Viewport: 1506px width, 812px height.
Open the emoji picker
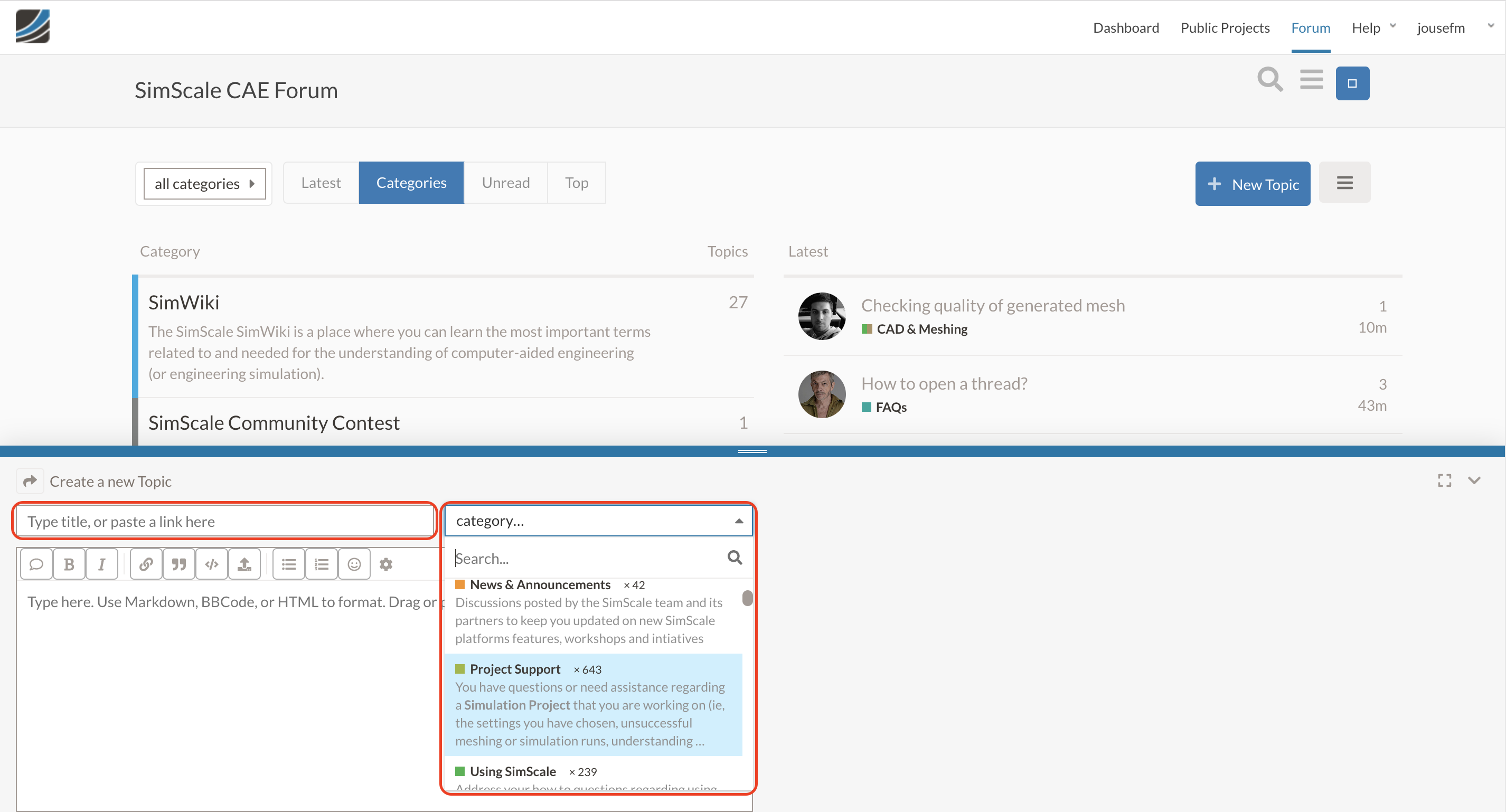[x=354, y=564]
